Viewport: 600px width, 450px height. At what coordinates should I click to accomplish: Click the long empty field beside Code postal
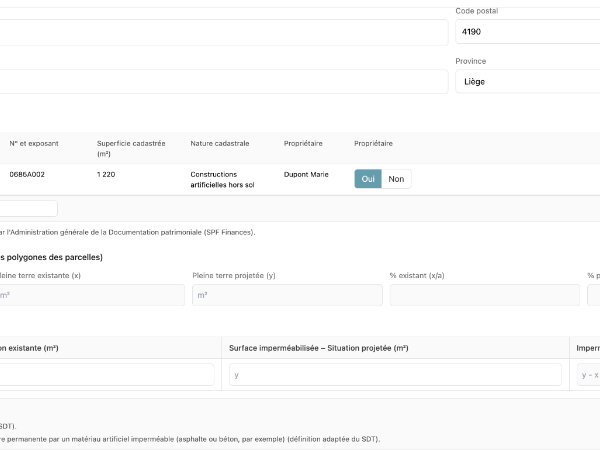point(224,33)
